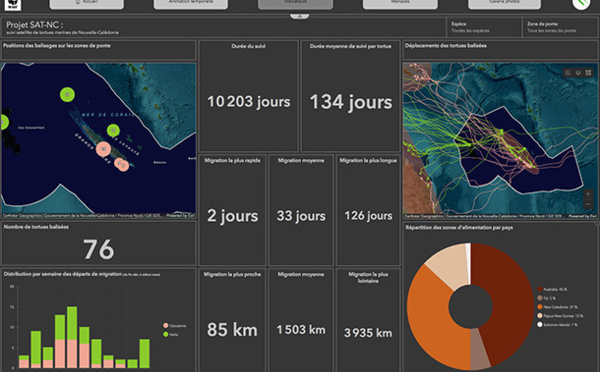
Task: Open the layers icon on movements map
Action: (578, 72)
